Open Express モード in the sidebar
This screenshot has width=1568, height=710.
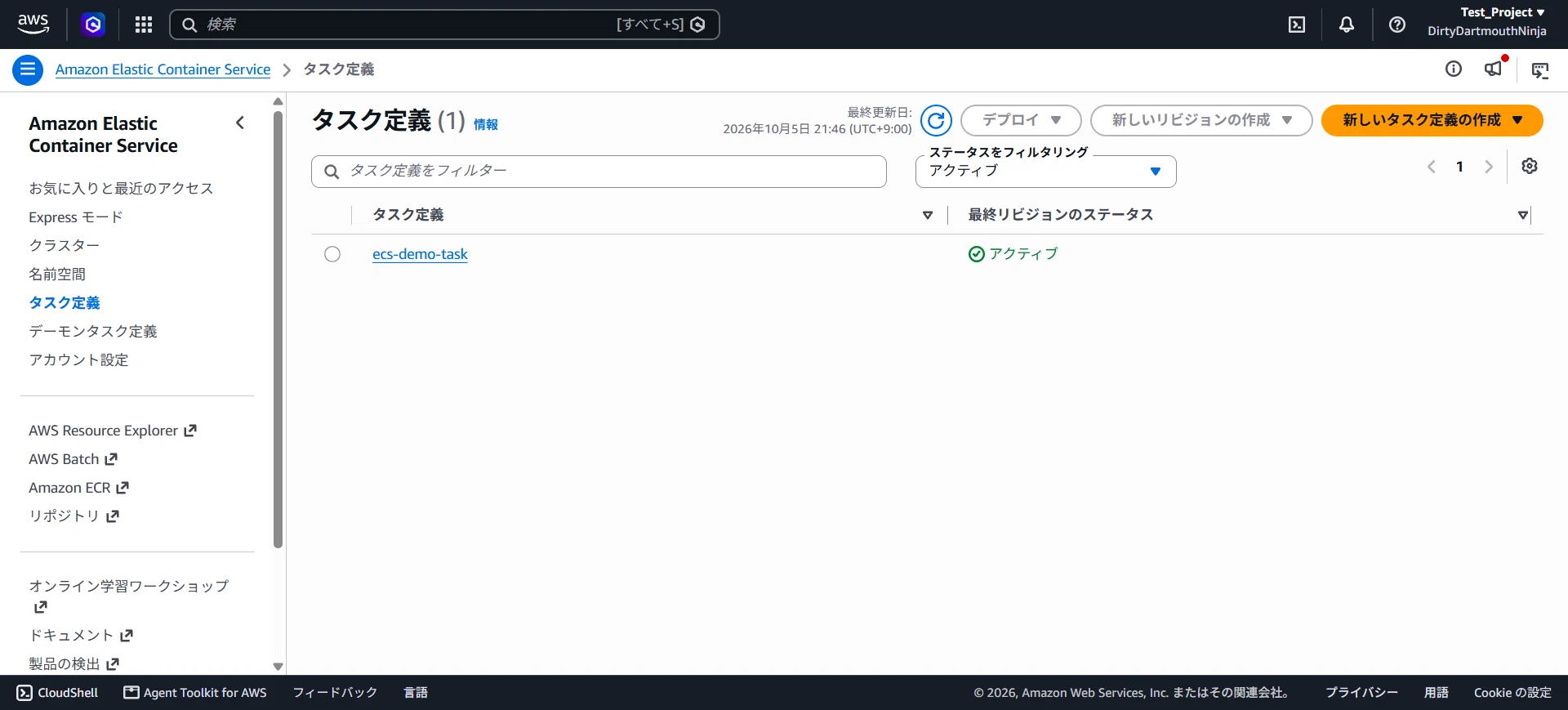(76, 217)
